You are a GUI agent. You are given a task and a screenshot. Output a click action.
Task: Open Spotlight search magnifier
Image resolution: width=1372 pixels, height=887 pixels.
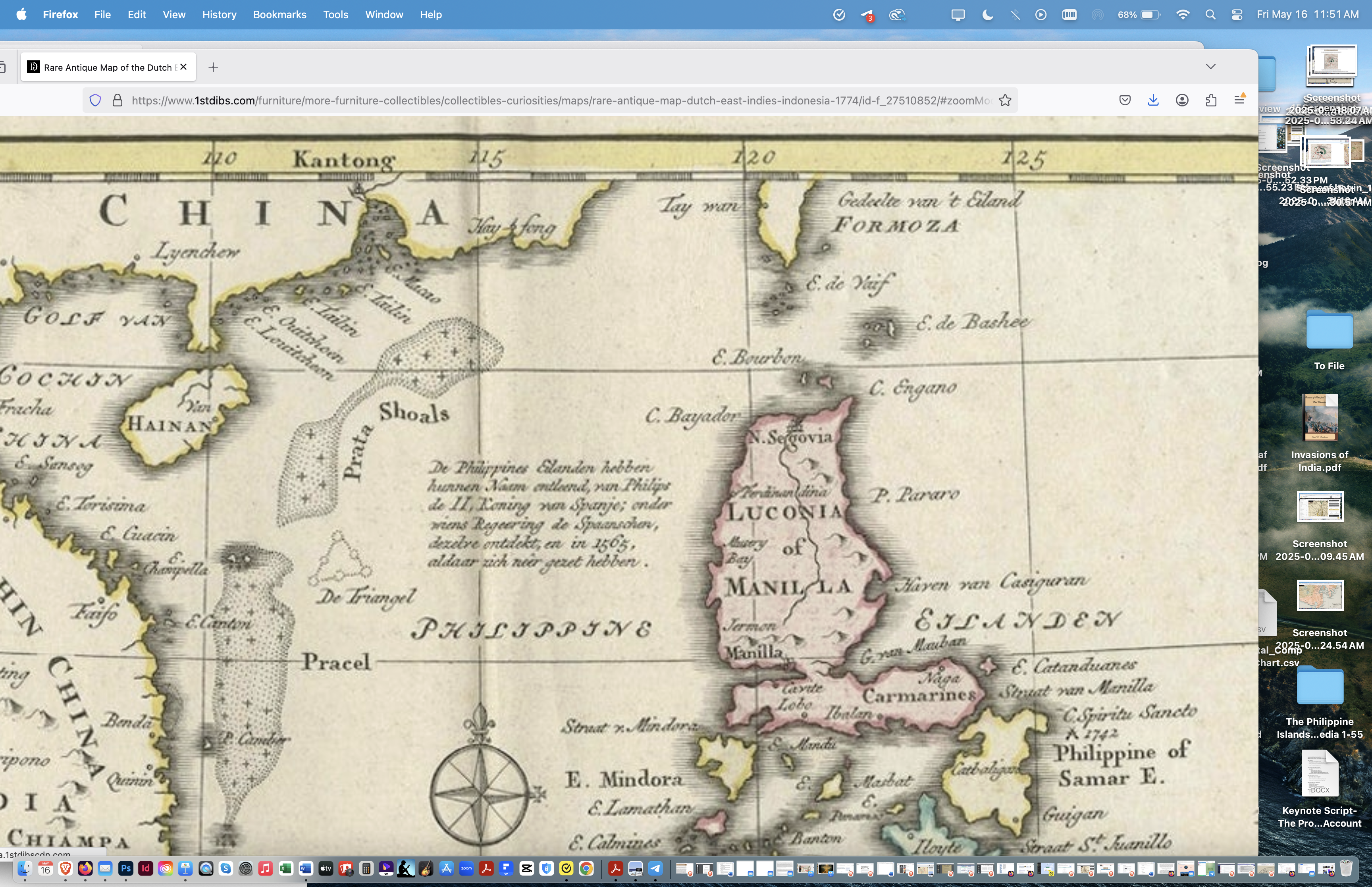pyautogui.click(x=1210, y=14)
